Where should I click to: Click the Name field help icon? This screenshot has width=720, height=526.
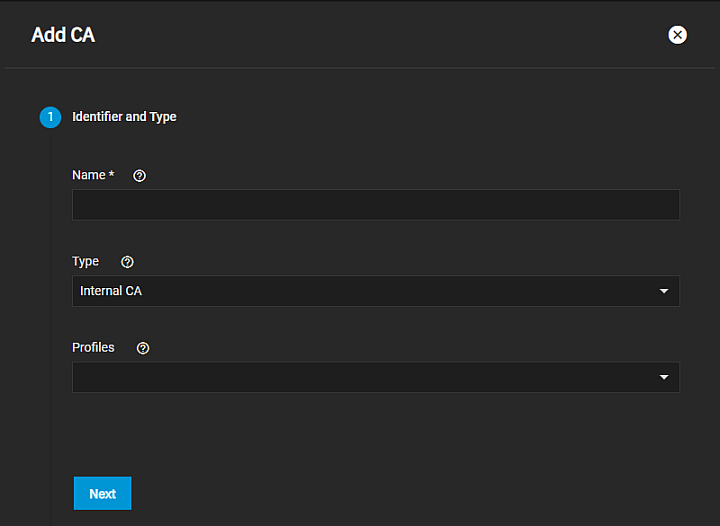(x=139, y=175)
